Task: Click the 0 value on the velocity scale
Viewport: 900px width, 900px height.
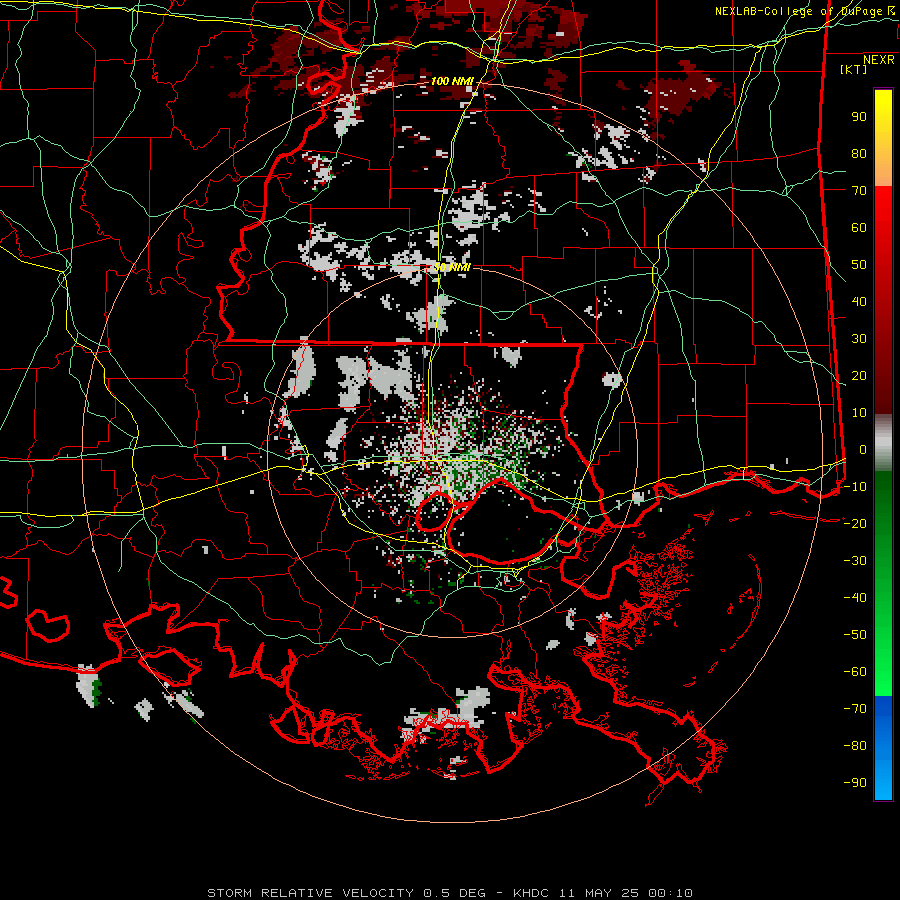Action: (x=863, y=449)
